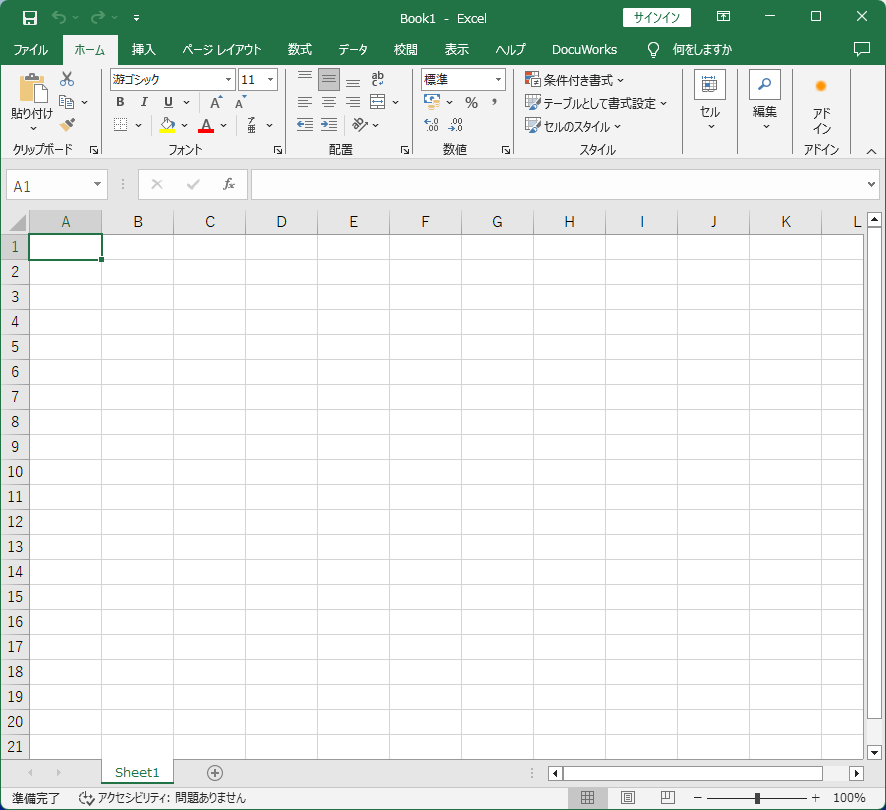Switch to ページ レイアウト tab

[222, 50]
